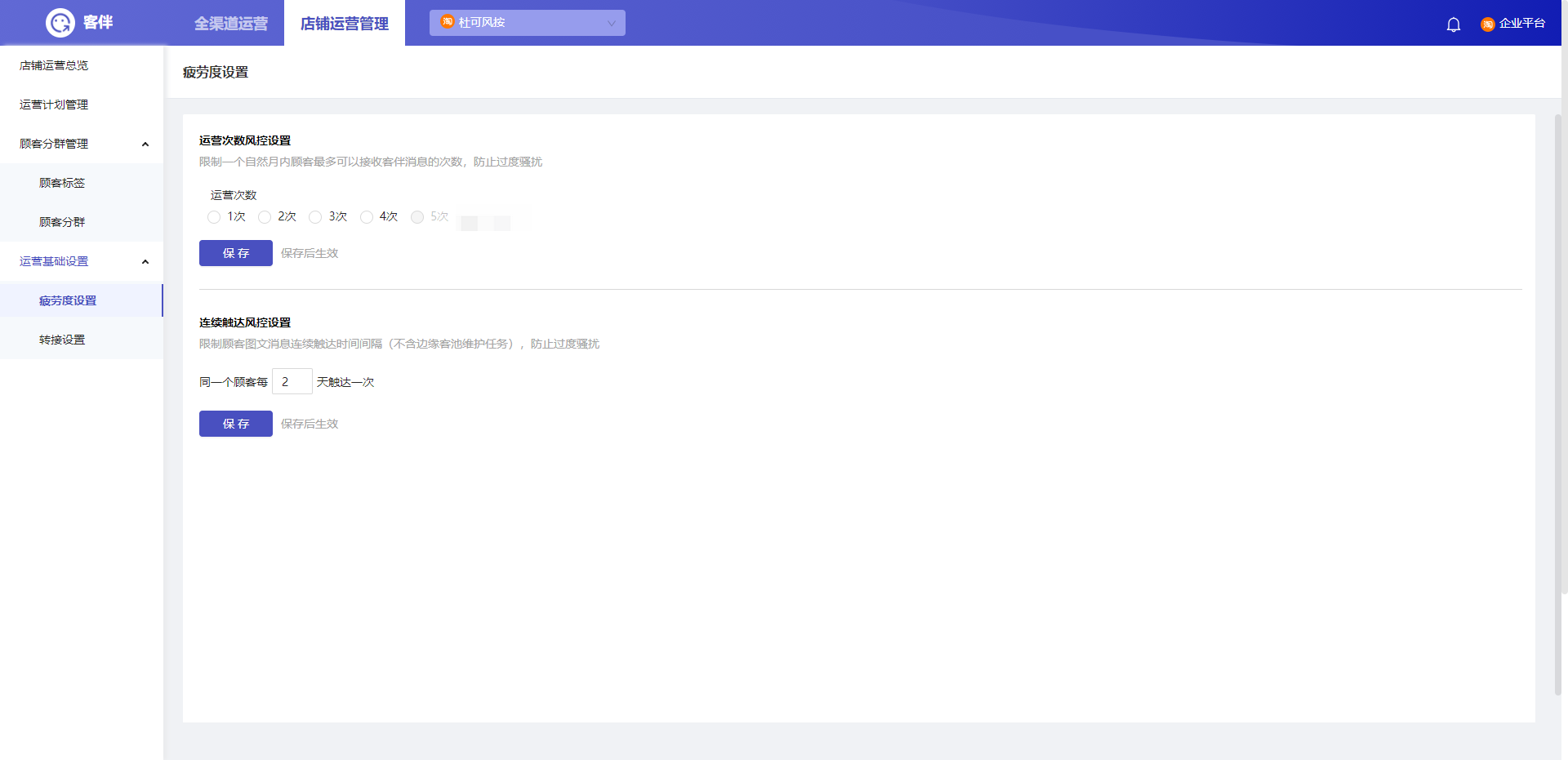Click the 企业平台 account icon
Image resolution: width=1568 pixels, height=760 pixels.
click(x=1488, y=24)
